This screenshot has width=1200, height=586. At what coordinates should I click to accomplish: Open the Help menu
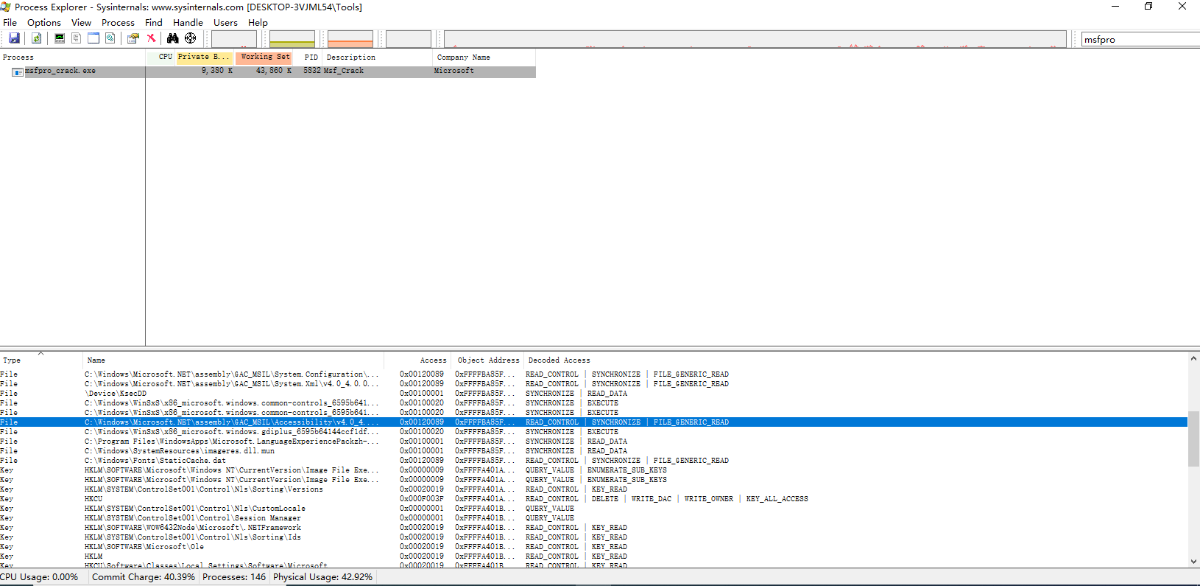[x=258, y=22]
